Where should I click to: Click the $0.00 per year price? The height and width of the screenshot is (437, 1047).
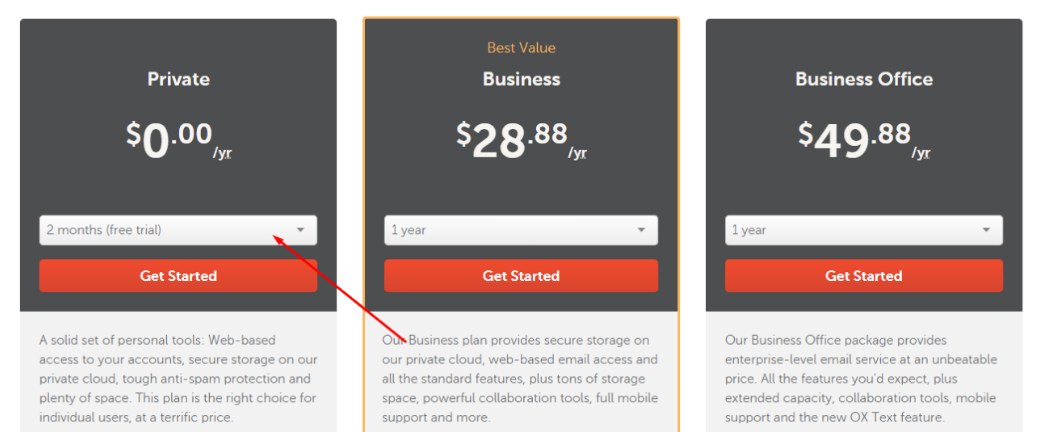point(178,140)
